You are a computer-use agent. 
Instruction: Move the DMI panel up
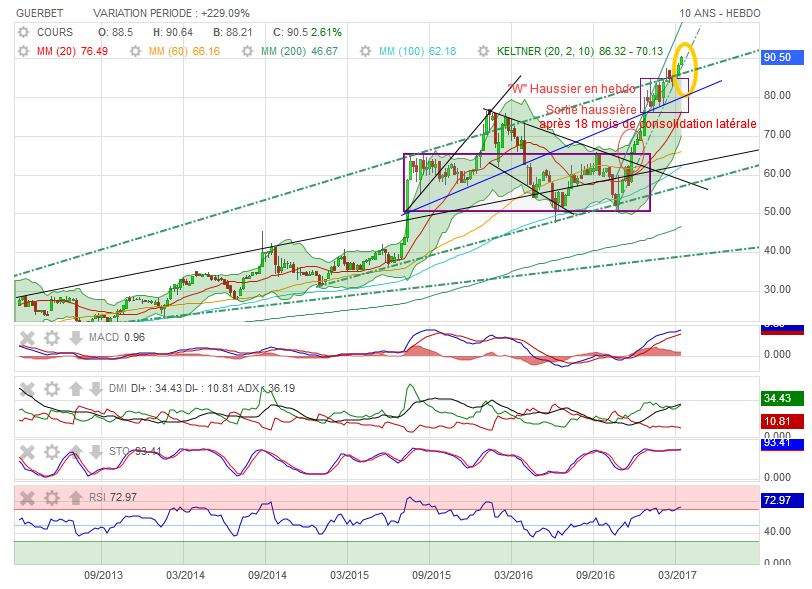point(76,389)
